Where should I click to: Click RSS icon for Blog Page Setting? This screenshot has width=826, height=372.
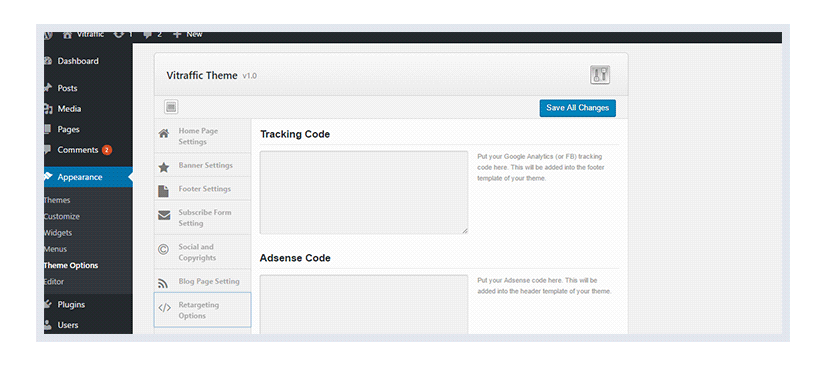(163, 283)
